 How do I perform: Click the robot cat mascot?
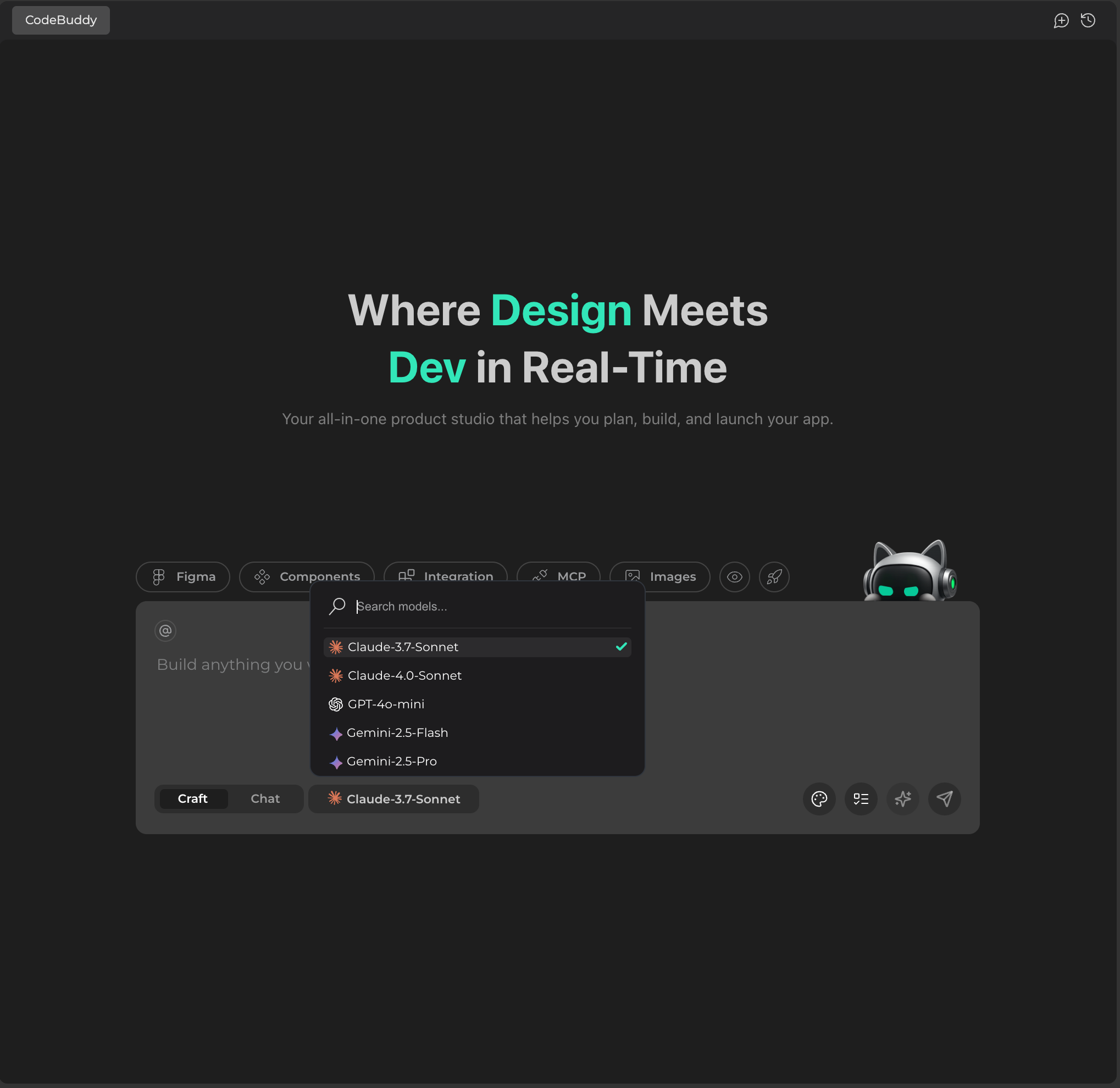click(910, 570)
